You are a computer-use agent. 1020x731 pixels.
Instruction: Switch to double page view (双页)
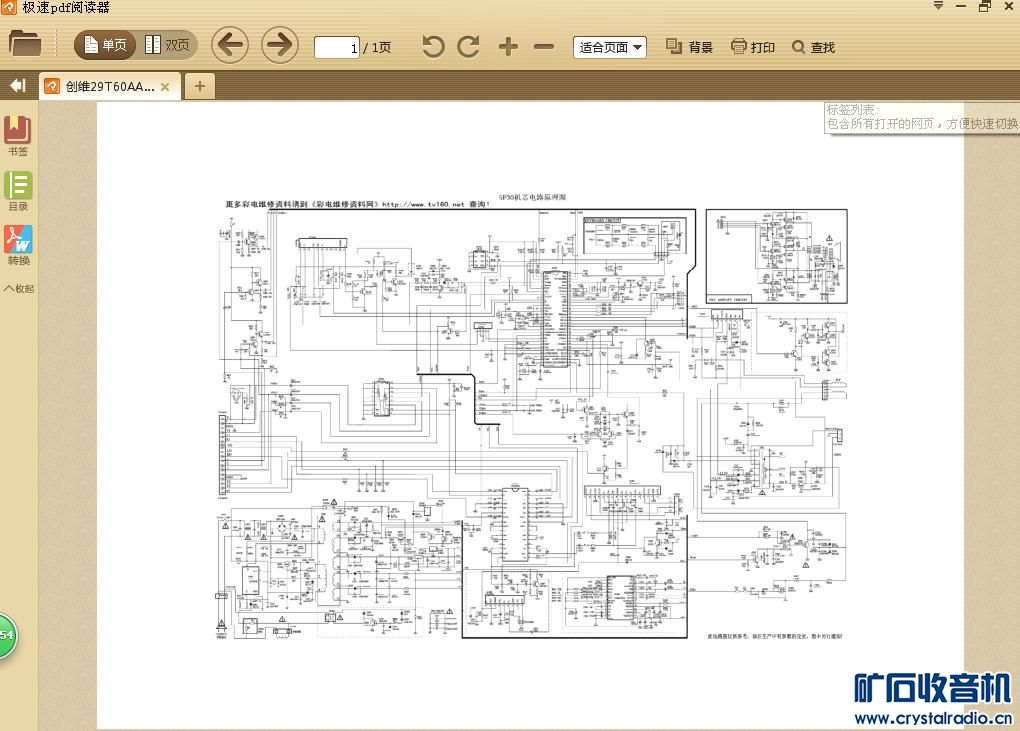167,45
